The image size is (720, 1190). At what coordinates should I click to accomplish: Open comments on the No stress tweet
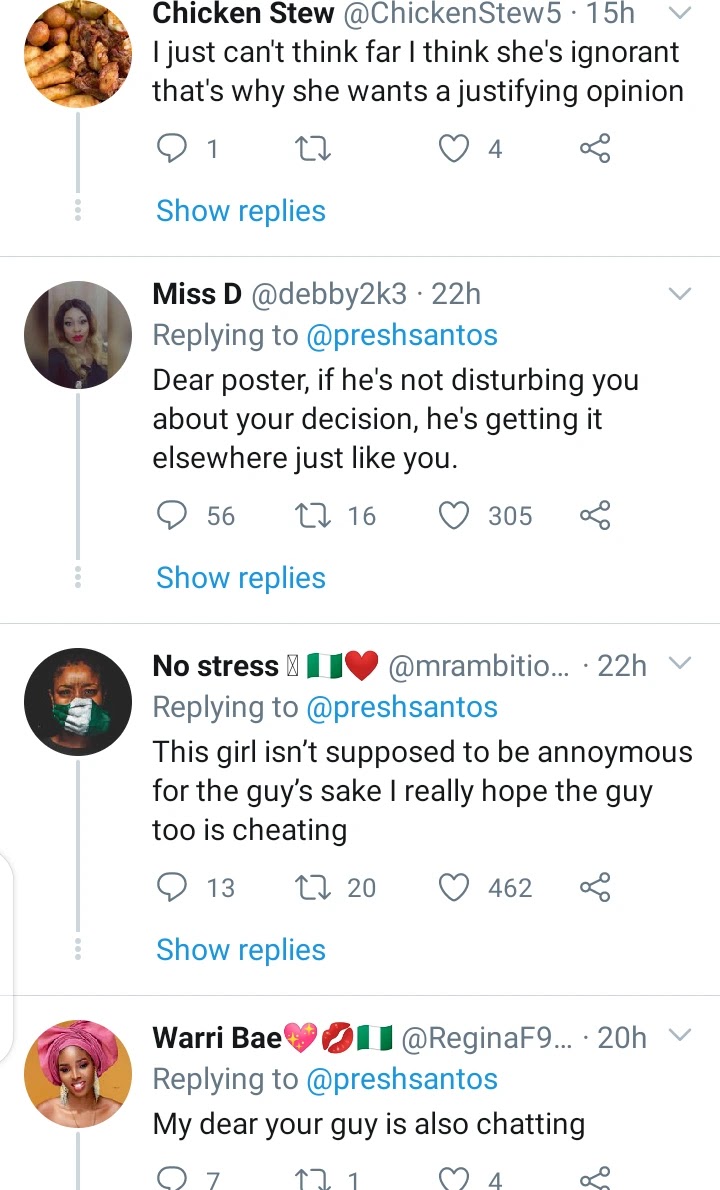click(x=173, y=888)
